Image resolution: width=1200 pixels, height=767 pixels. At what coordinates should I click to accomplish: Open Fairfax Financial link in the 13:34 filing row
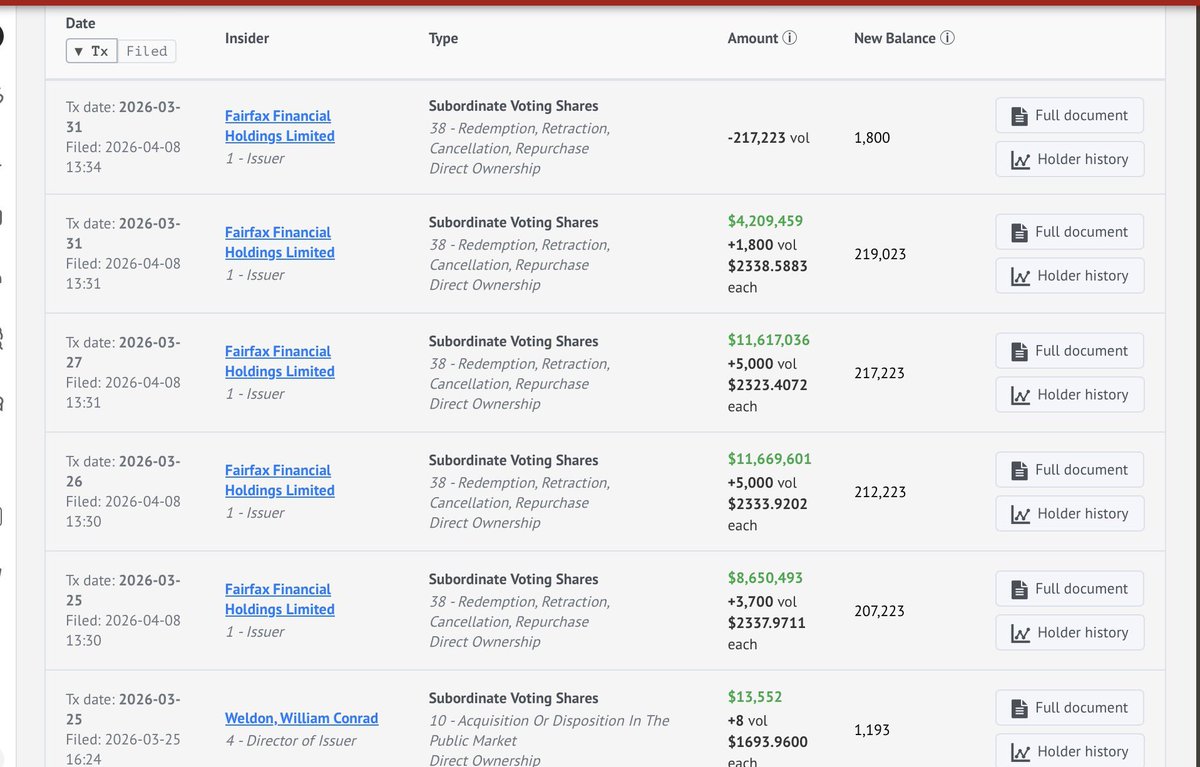tap(280, 126)
